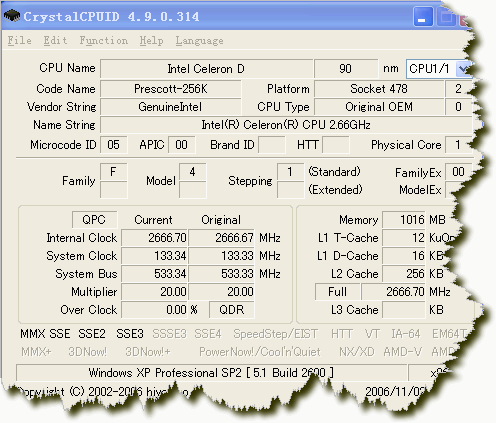Click L2 cache speed 2666.70

(x=394, y=292)
